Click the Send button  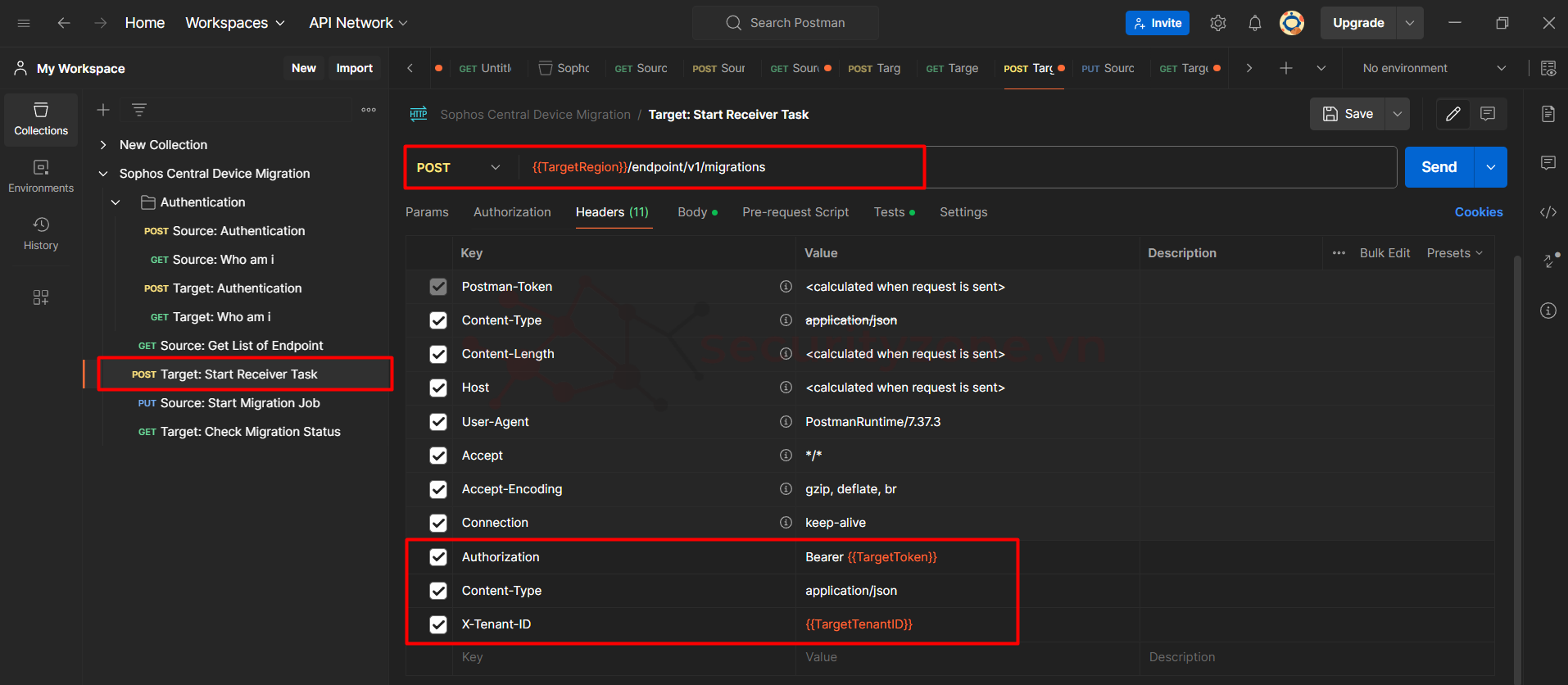click(x=1439, y=167)
